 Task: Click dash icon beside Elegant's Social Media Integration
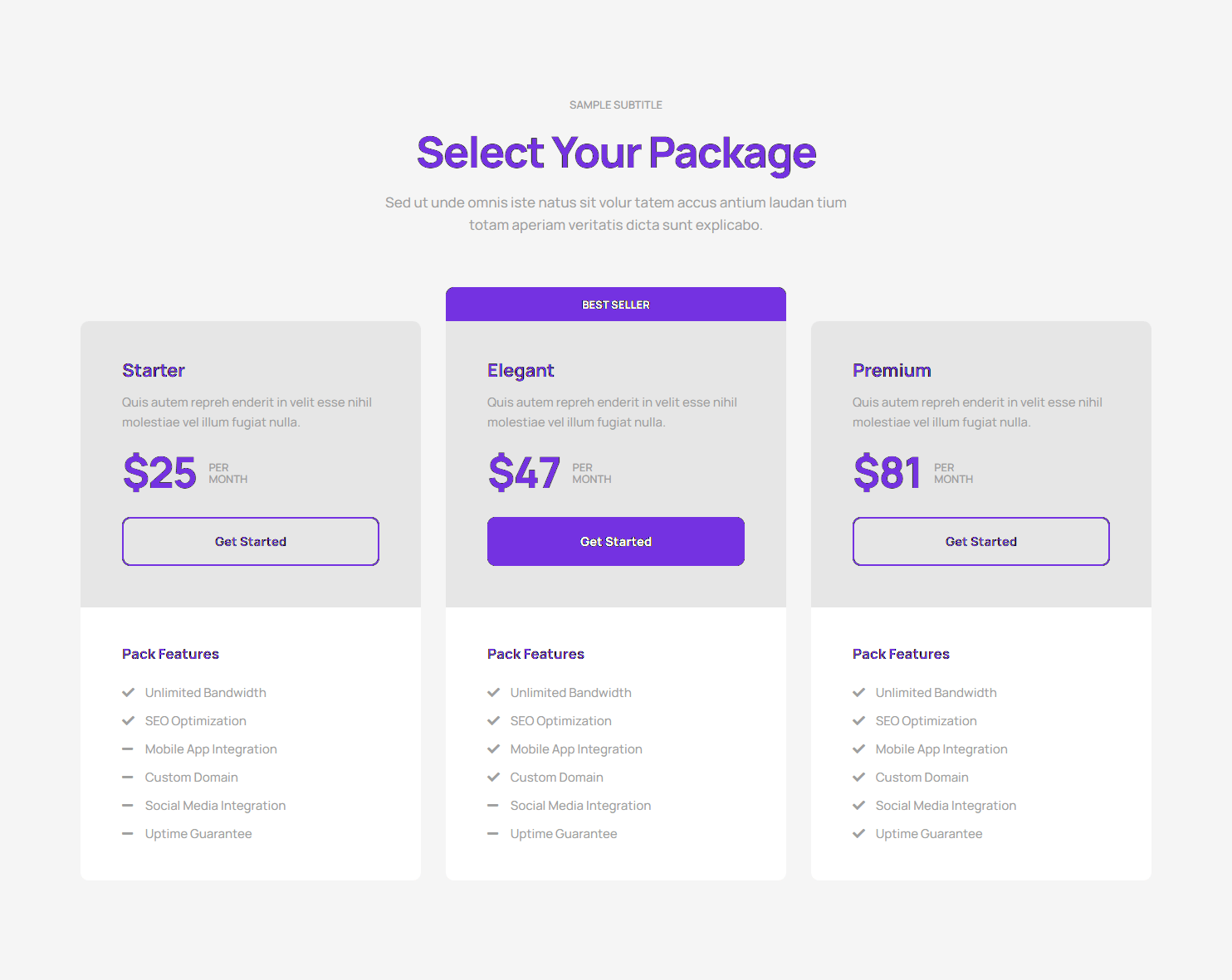(493, 806)
